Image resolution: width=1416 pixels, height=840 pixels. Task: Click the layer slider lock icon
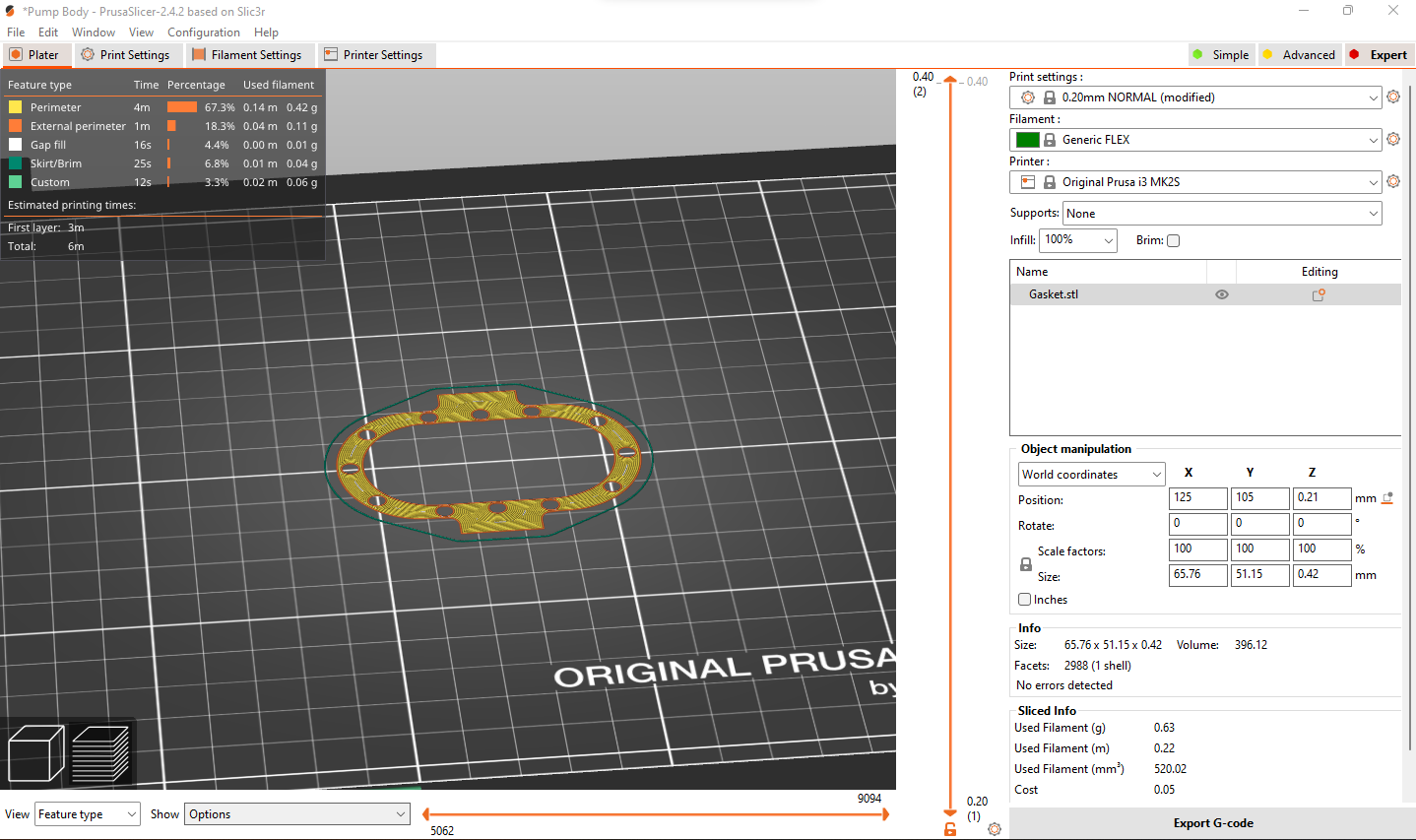tap(950, 829)
